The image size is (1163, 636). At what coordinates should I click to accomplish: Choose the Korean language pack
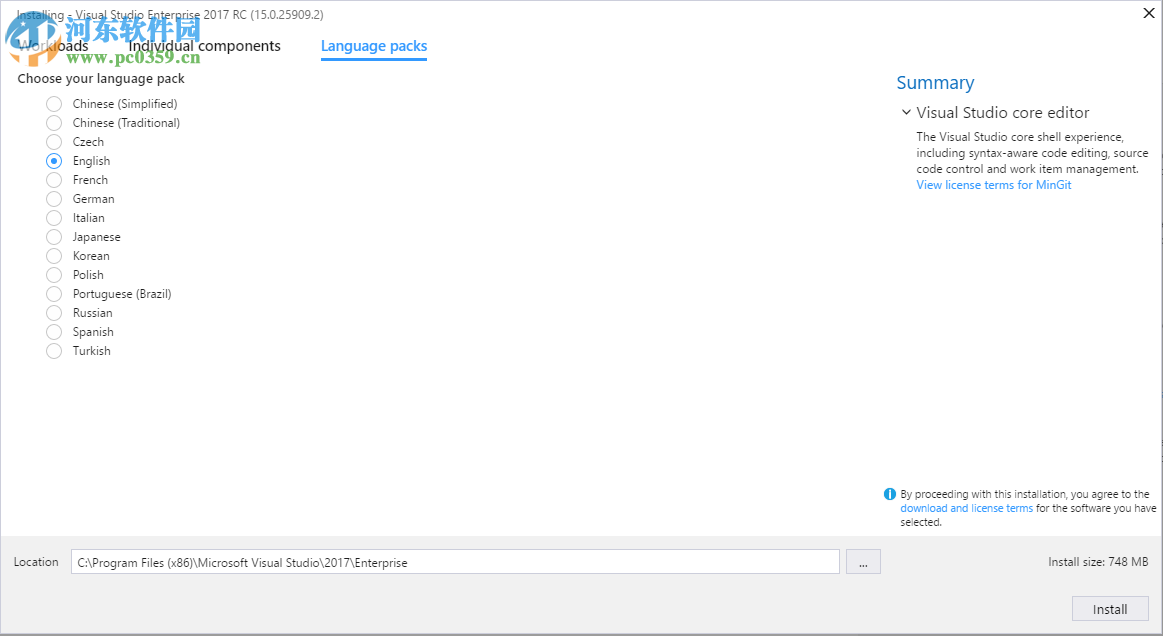point(54,256)
